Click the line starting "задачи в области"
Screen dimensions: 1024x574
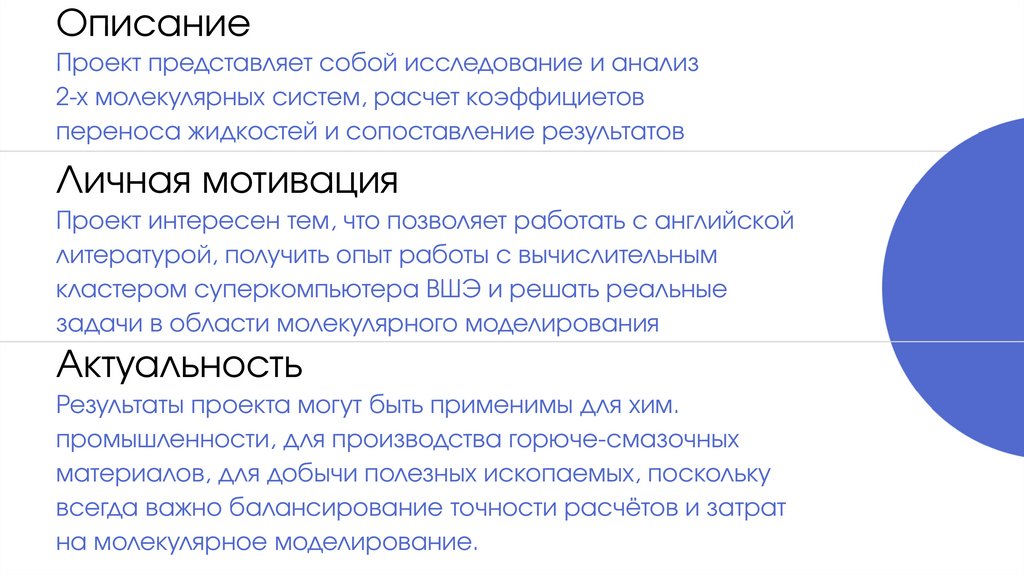357,323
